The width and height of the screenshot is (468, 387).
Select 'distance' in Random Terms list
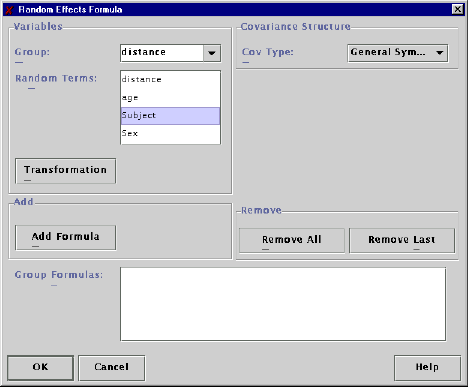point(170,80)
